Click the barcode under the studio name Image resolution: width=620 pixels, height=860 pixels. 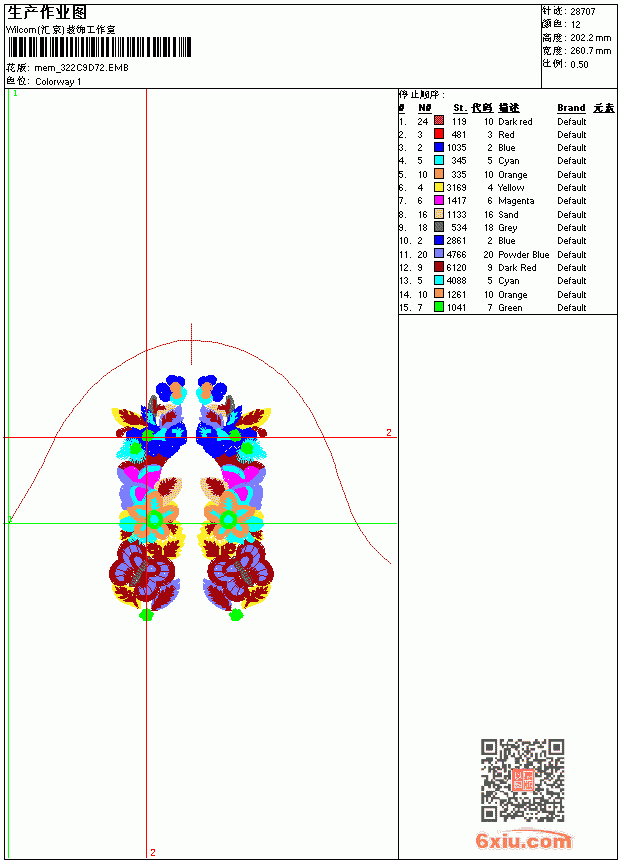click(99, 47)
